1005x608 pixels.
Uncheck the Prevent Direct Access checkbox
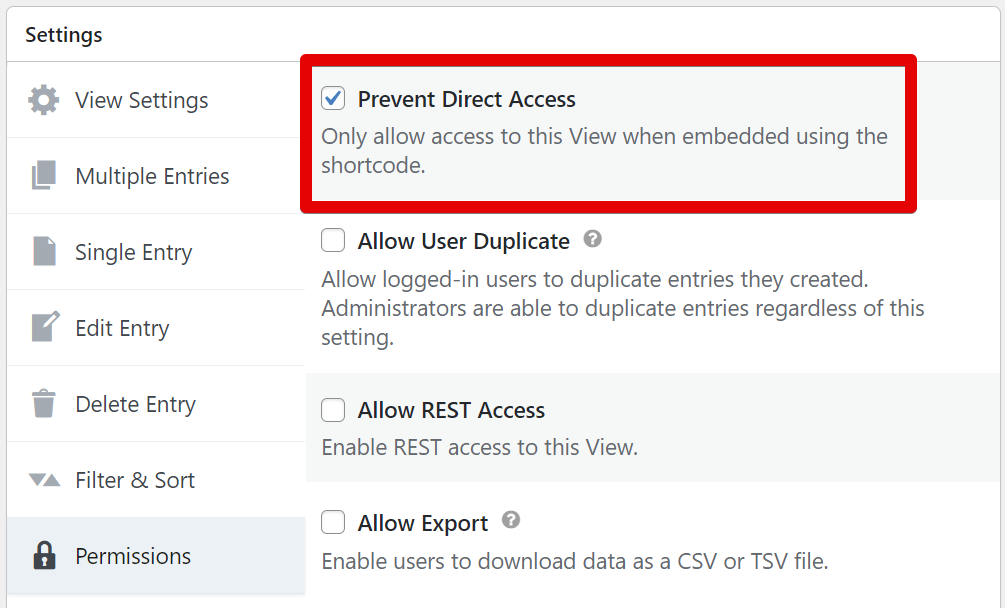click(333, 99)
